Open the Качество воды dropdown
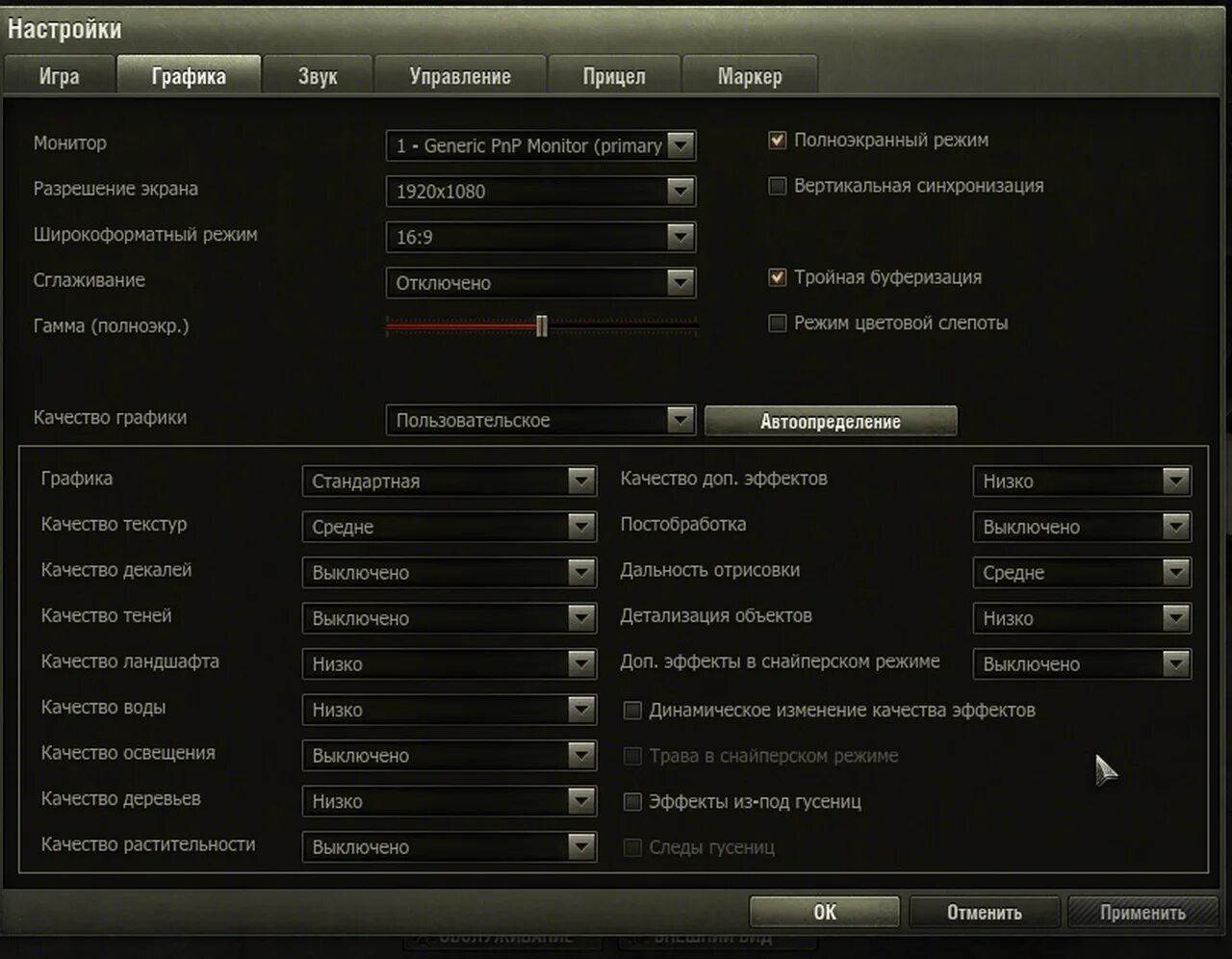This screenshot has height=959, width=1232. tap(449, 710)
